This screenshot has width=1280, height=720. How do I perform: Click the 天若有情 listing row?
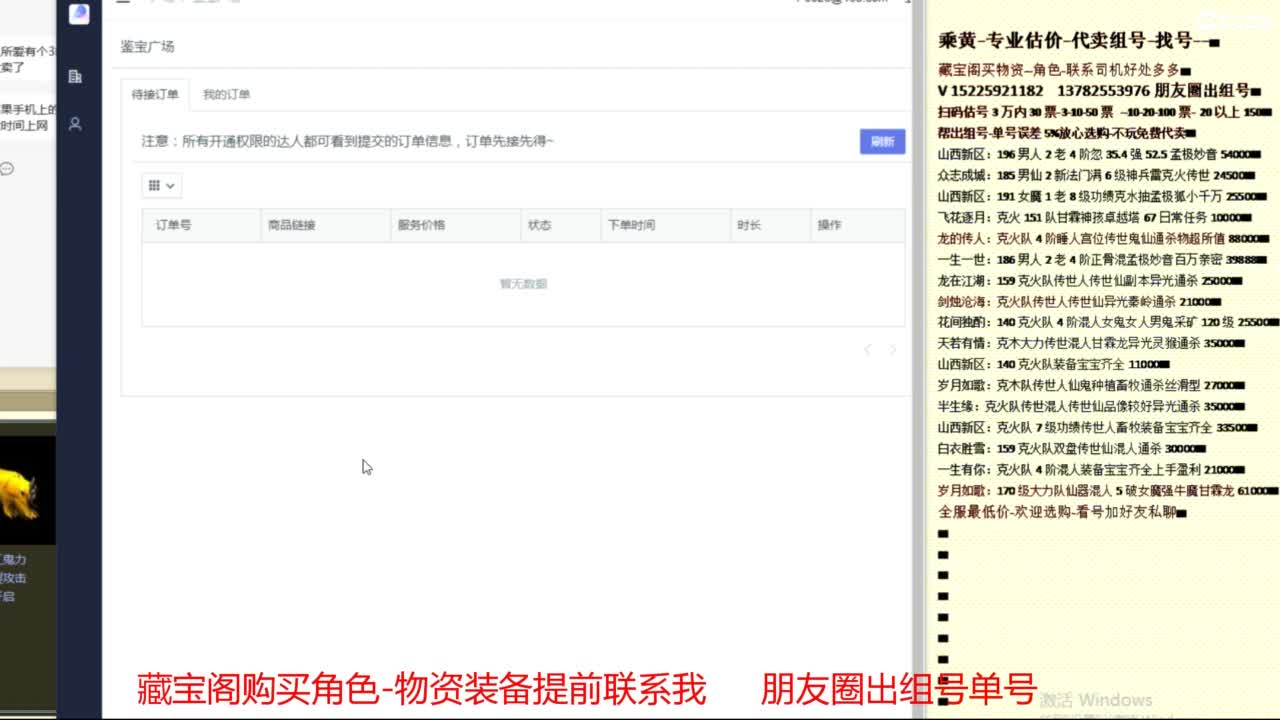1090,344
